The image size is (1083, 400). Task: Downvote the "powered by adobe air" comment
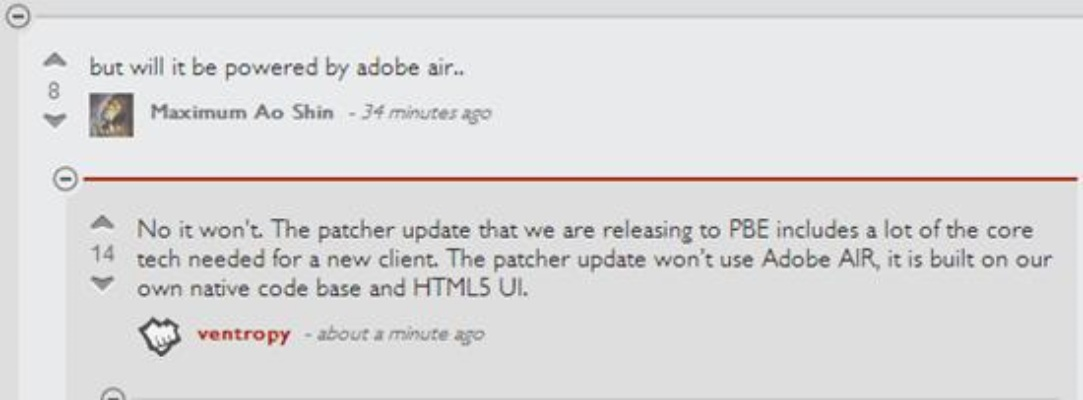tap(55, 120)
